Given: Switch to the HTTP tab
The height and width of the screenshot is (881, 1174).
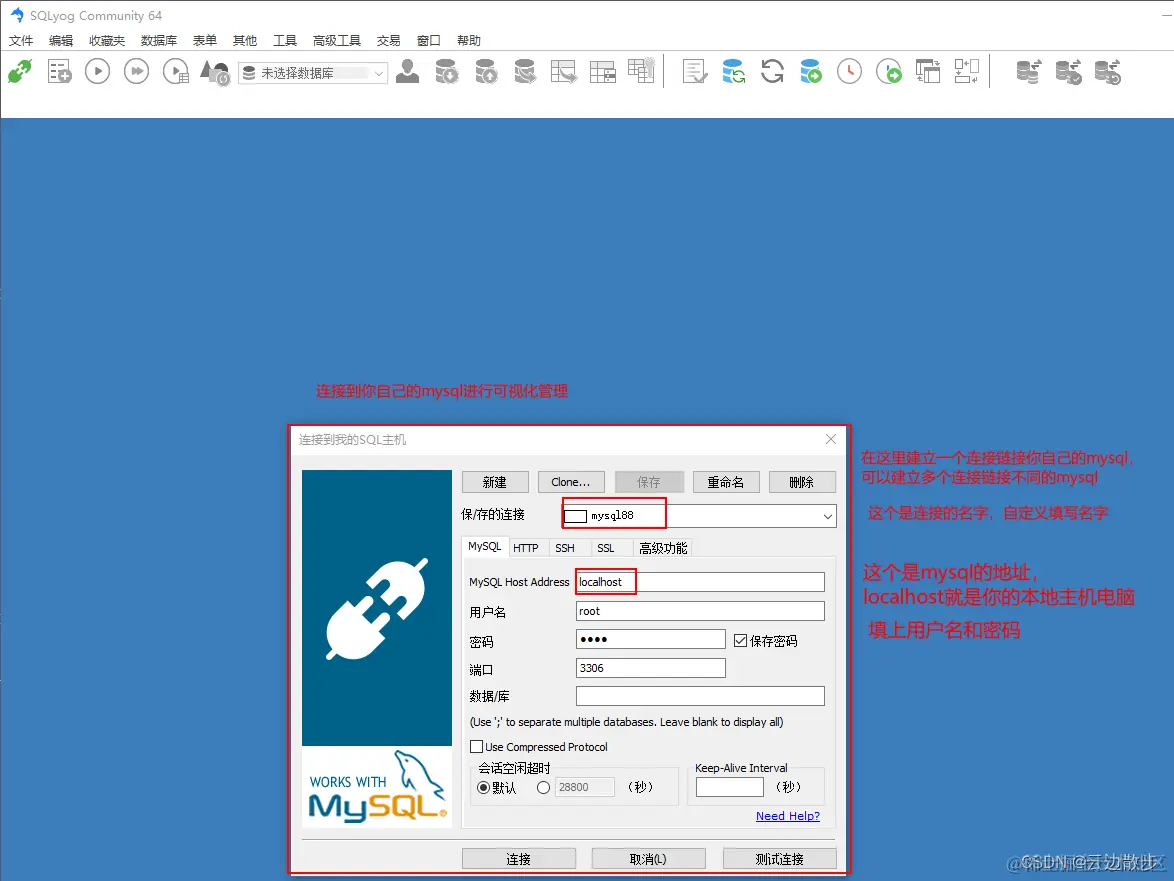Looking at the screenshot, I should point(526,549).
